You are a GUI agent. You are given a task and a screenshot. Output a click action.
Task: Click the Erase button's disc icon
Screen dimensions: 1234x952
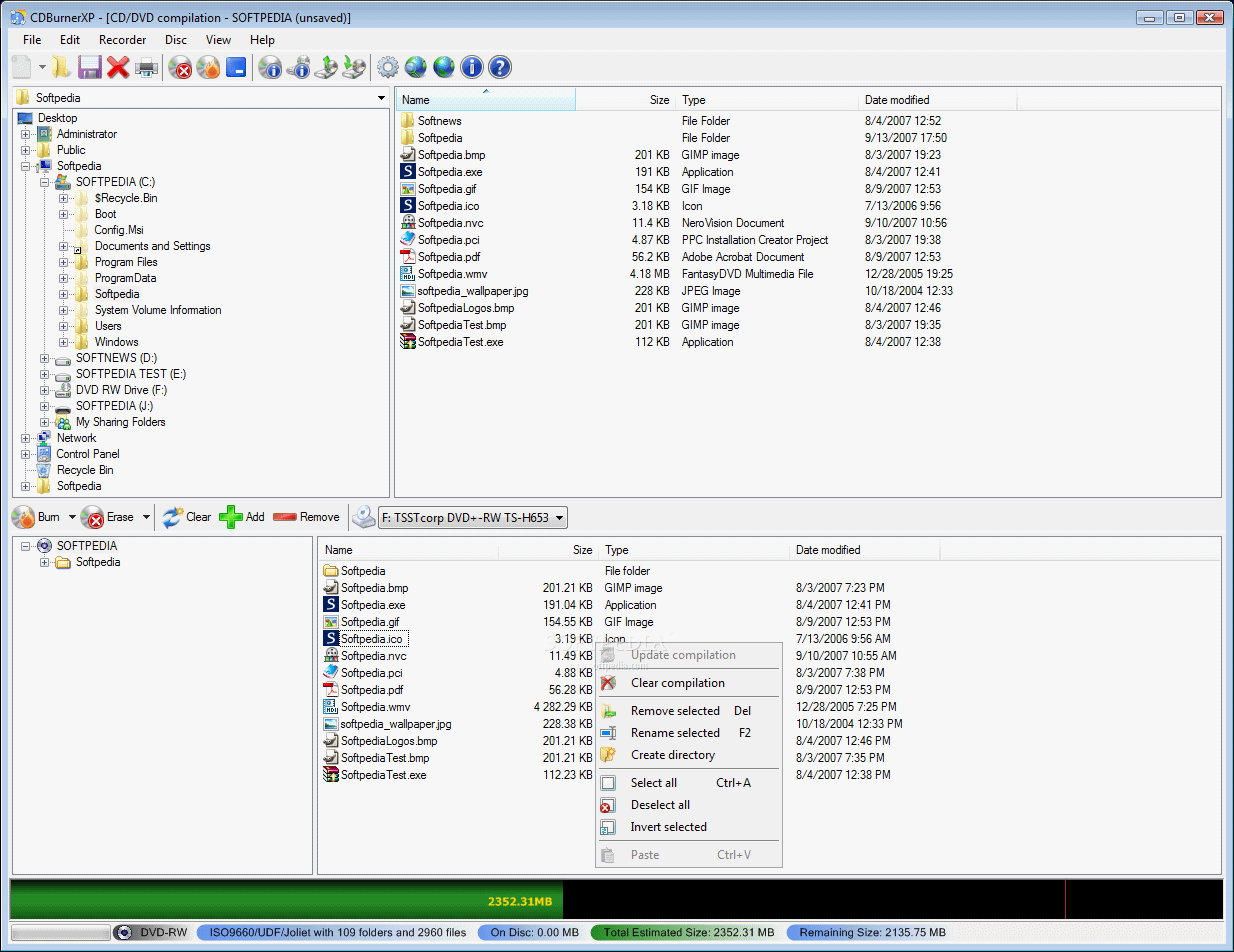click(93, 517)
